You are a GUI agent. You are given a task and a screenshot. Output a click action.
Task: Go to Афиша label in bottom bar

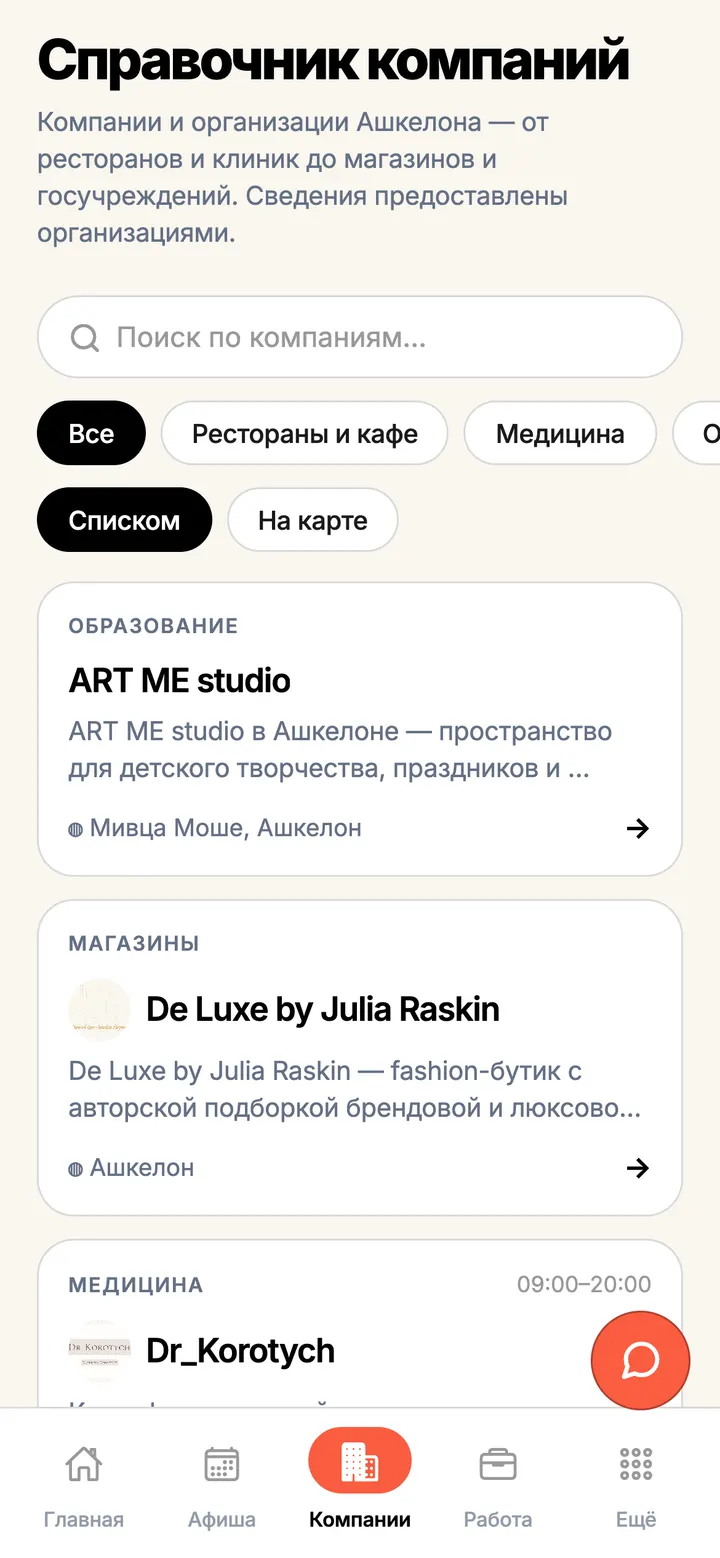point(222,1520)
